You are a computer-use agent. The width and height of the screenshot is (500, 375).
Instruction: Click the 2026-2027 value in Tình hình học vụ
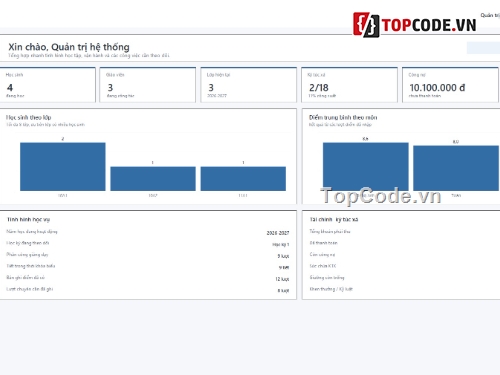(x=278, y=233)
